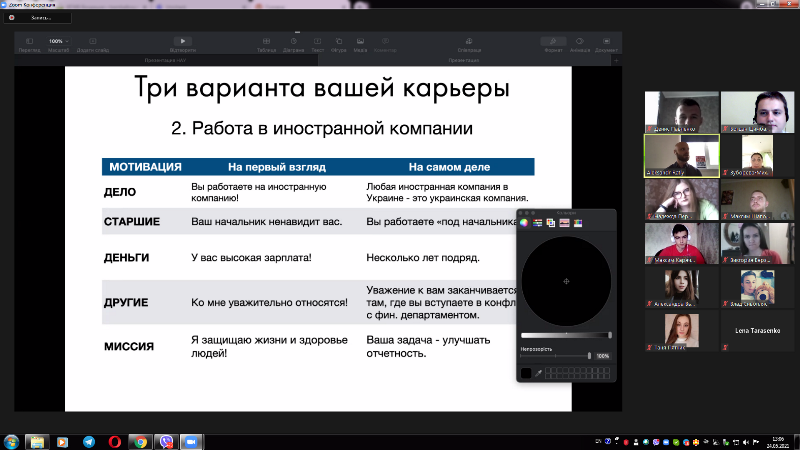800x450 pixels.
Task: Select the color sliders picker mode
Action: pos(537,223)
